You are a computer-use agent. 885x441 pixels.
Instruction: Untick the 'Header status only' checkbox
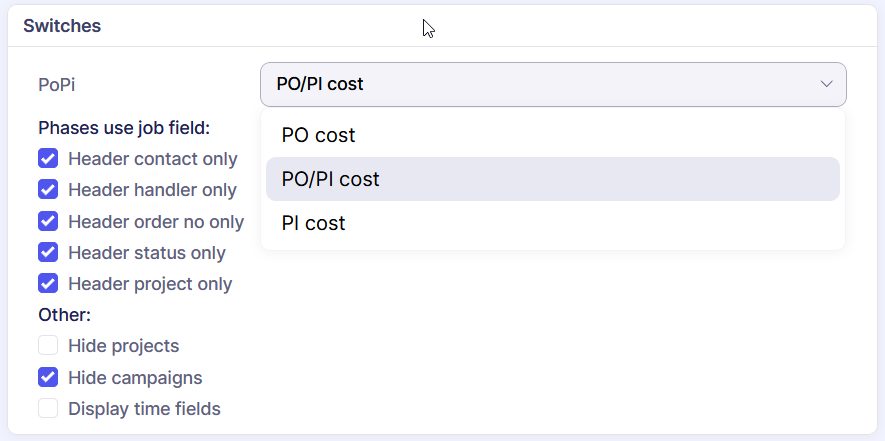[48, 252]
